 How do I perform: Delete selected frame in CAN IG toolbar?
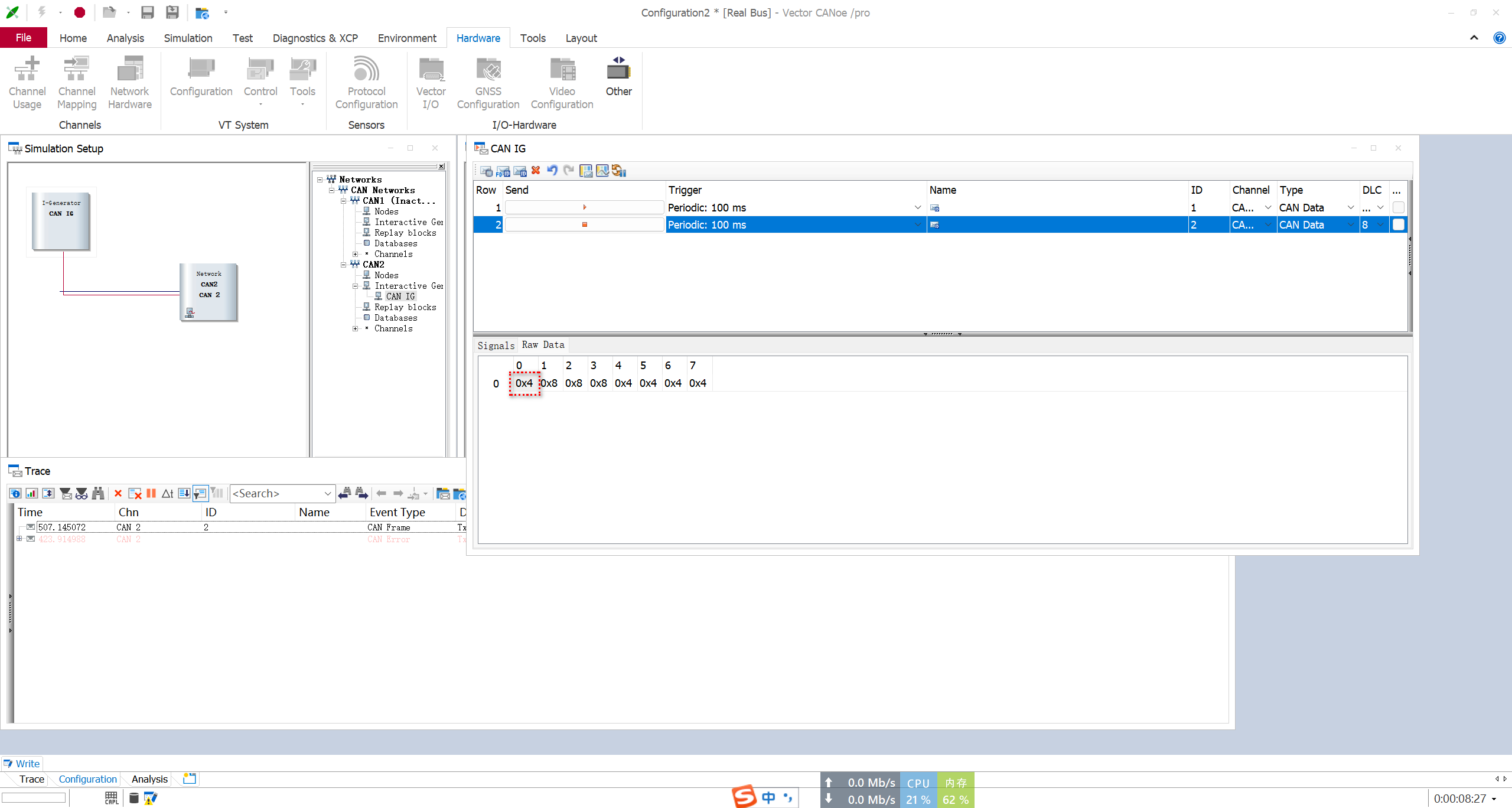point(536,171)
